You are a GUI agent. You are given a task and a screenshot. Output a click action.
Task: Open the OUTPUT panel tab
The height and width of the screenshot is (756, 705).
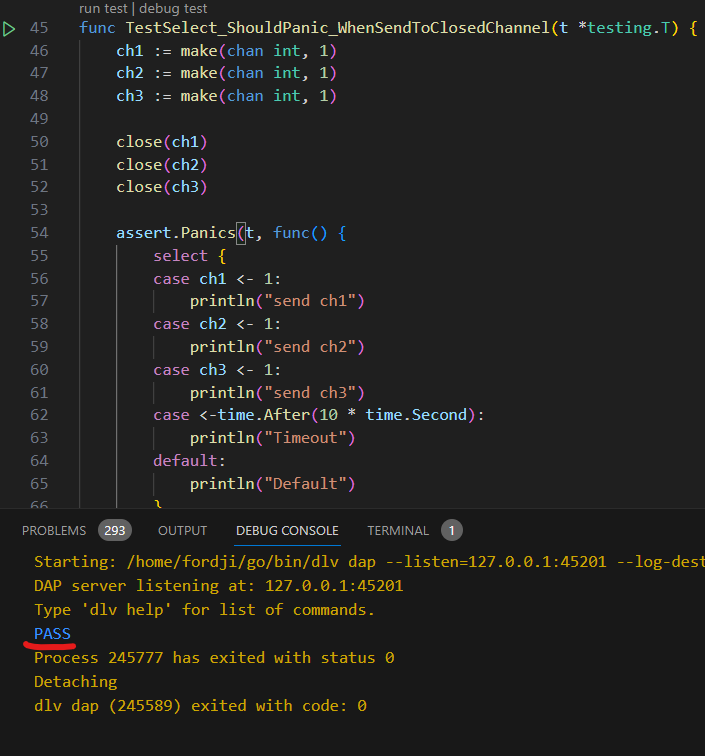click(182, 530)
